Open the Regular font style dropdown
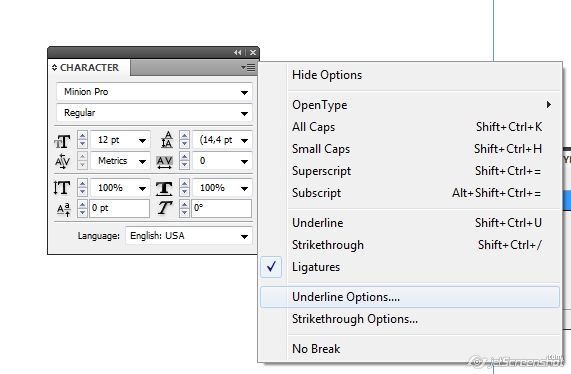 [154, 113]
